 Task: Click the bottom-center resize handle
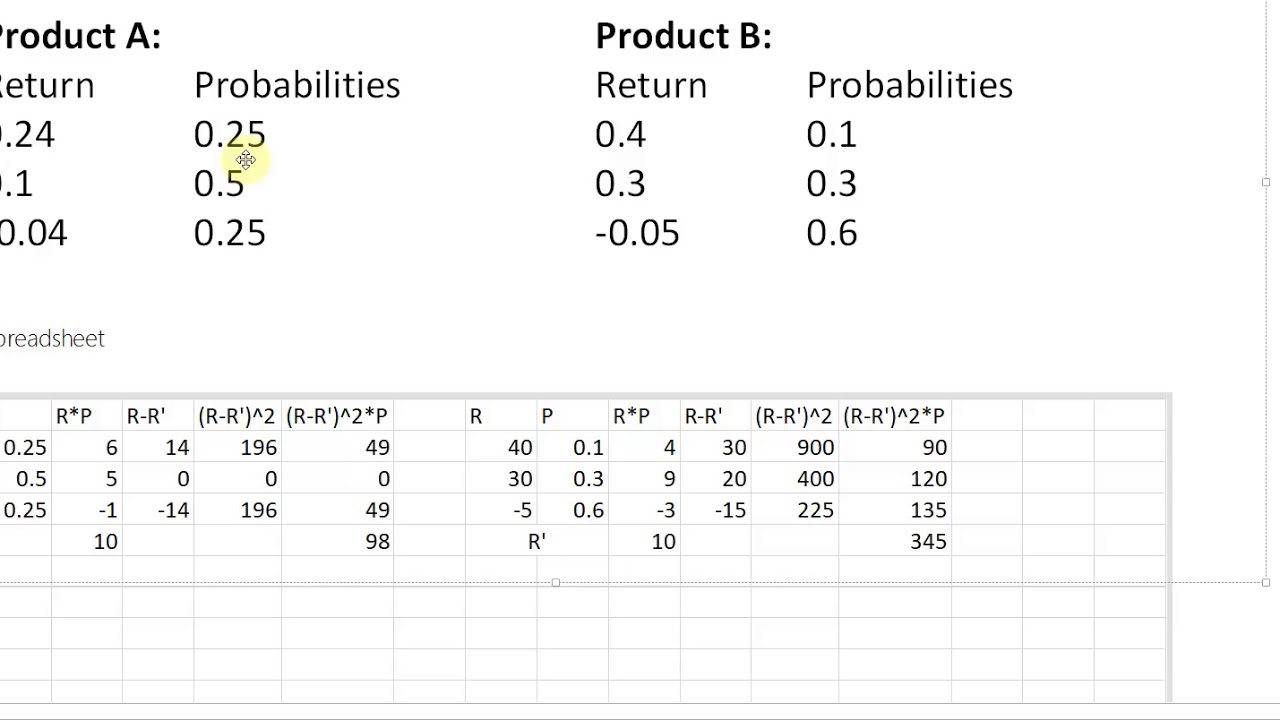pos(555,582)
